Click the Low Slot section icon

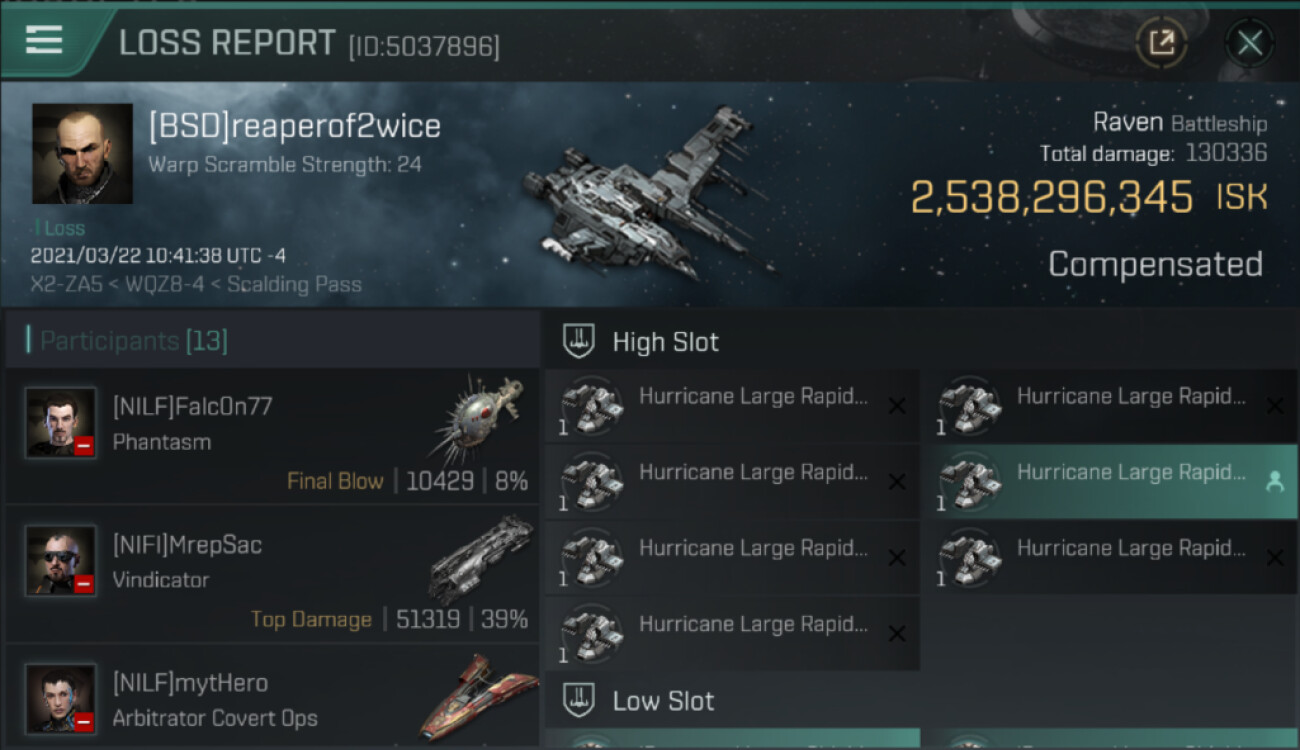[x=580, y=700]
